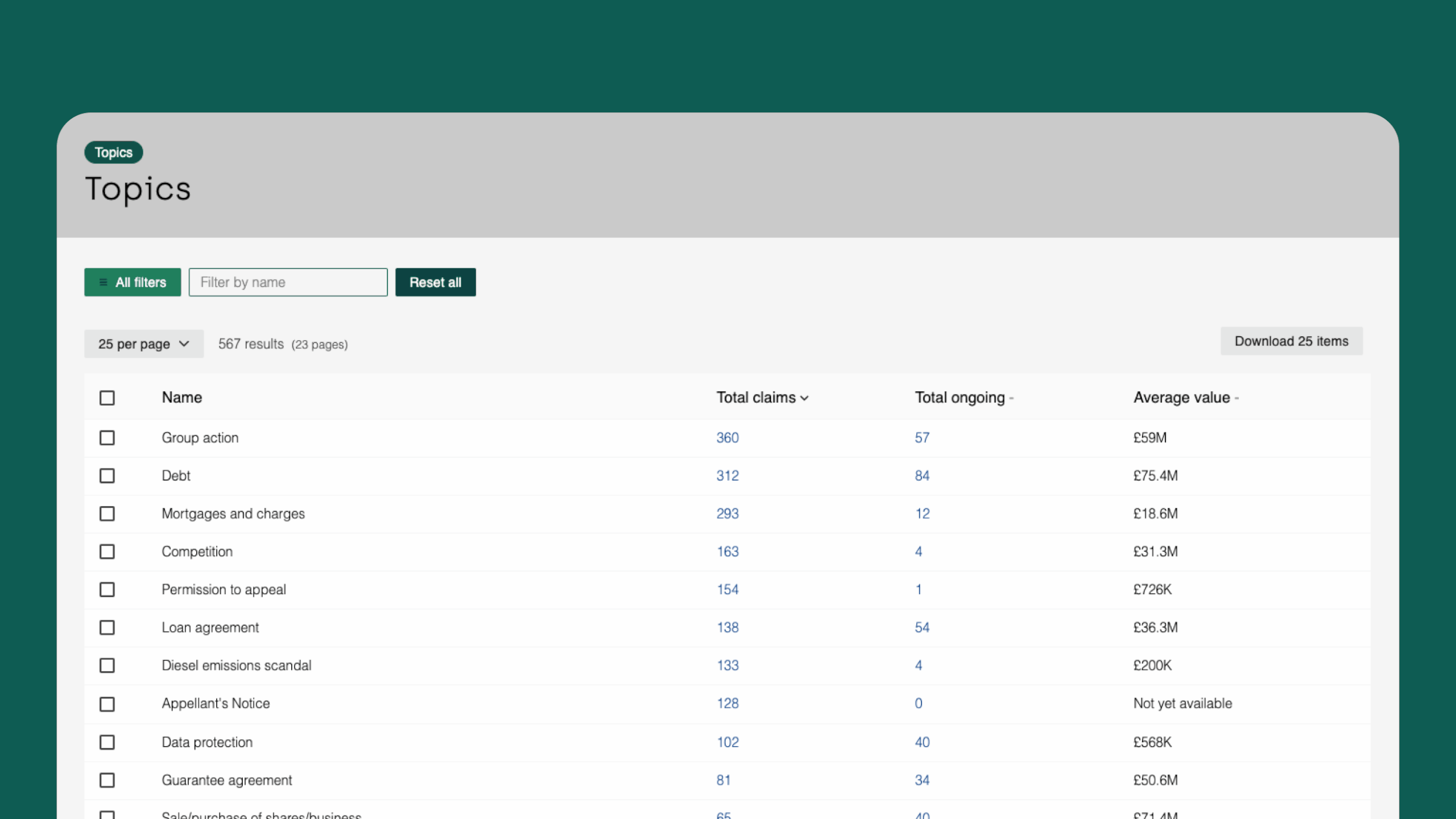
Task: Open the 360 total claims link
Action: click(x=727, y=438)
